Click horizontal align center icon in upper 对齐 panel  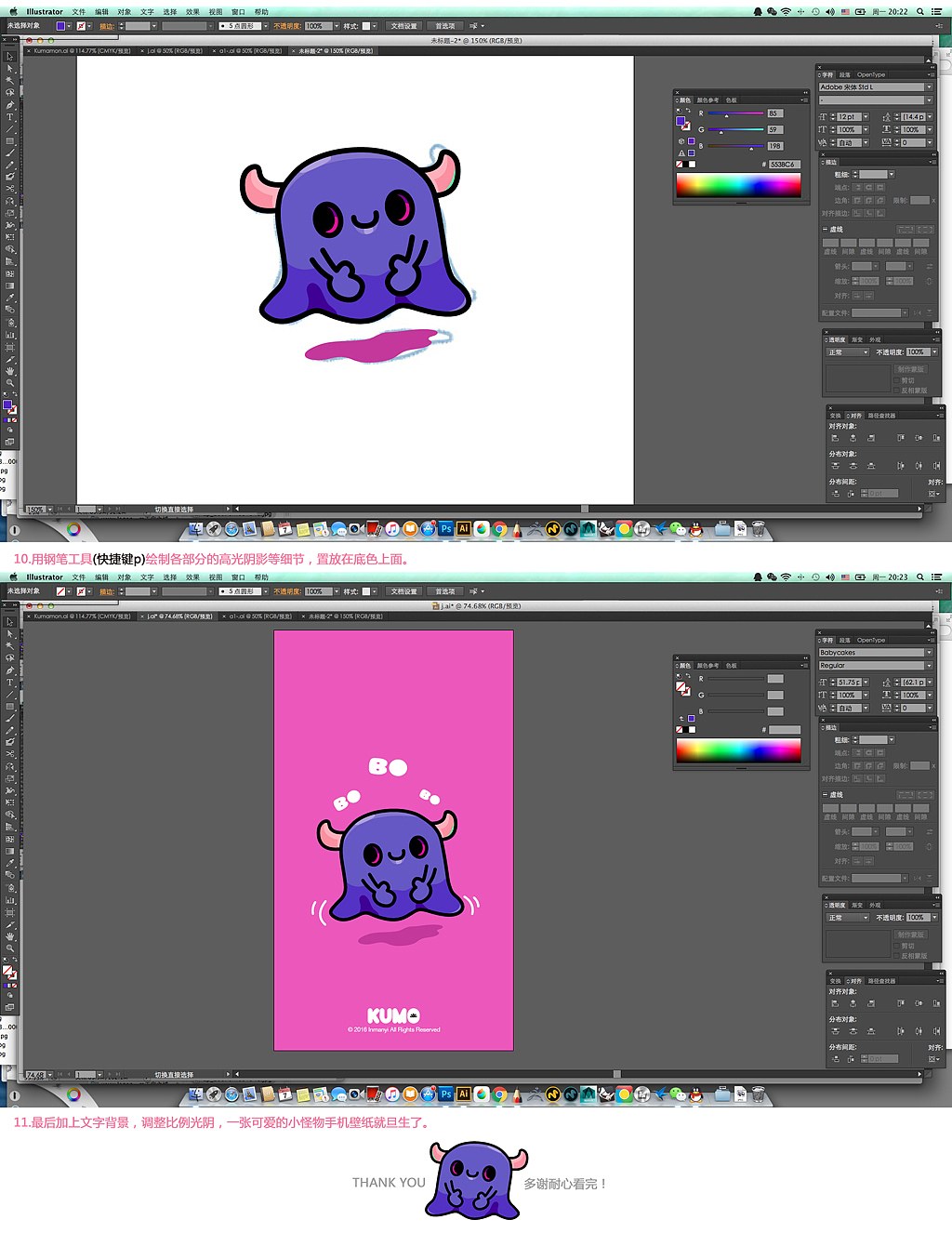point(853,438)
